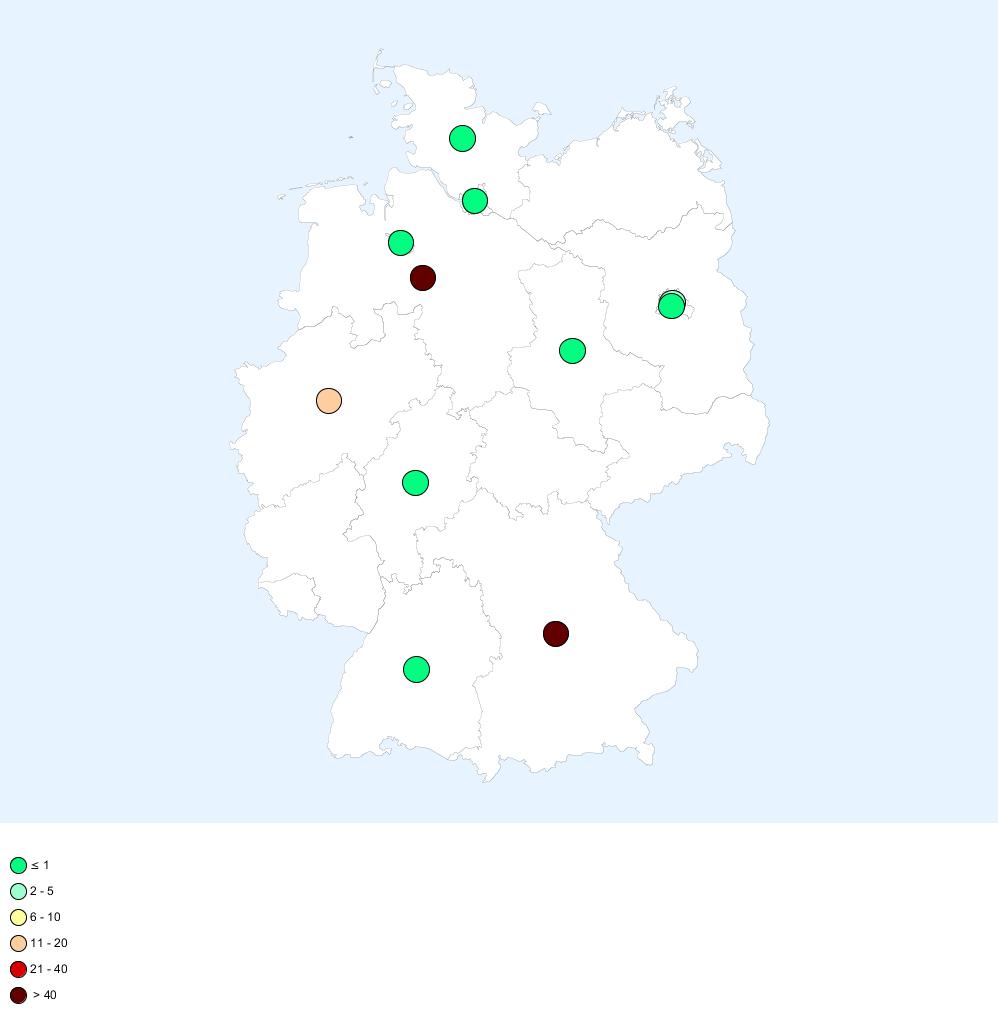
Task: Select the dark red marker in Lower Saxony
Action: [423, 278]
